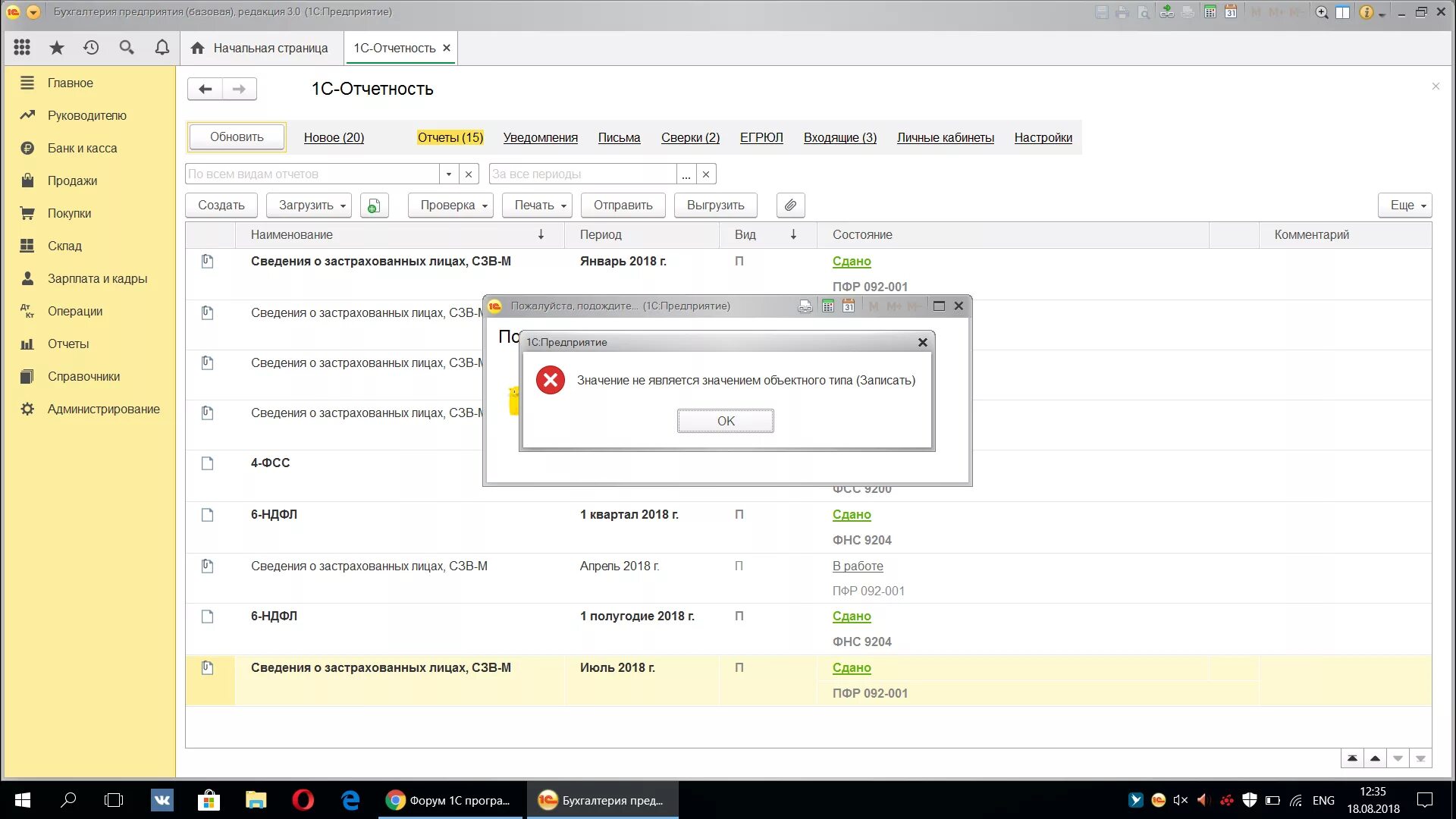
Task: Open the Входящие (3) link
Action: [x=839, y=137]
